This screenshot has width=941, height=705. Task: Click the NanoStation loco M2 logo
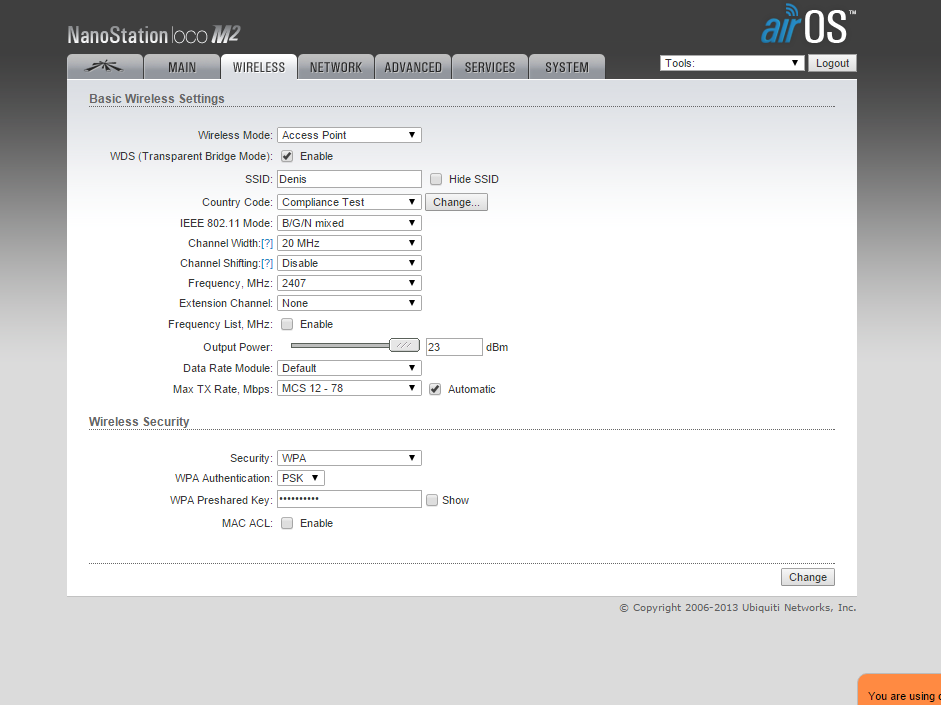tap(154, 35)
